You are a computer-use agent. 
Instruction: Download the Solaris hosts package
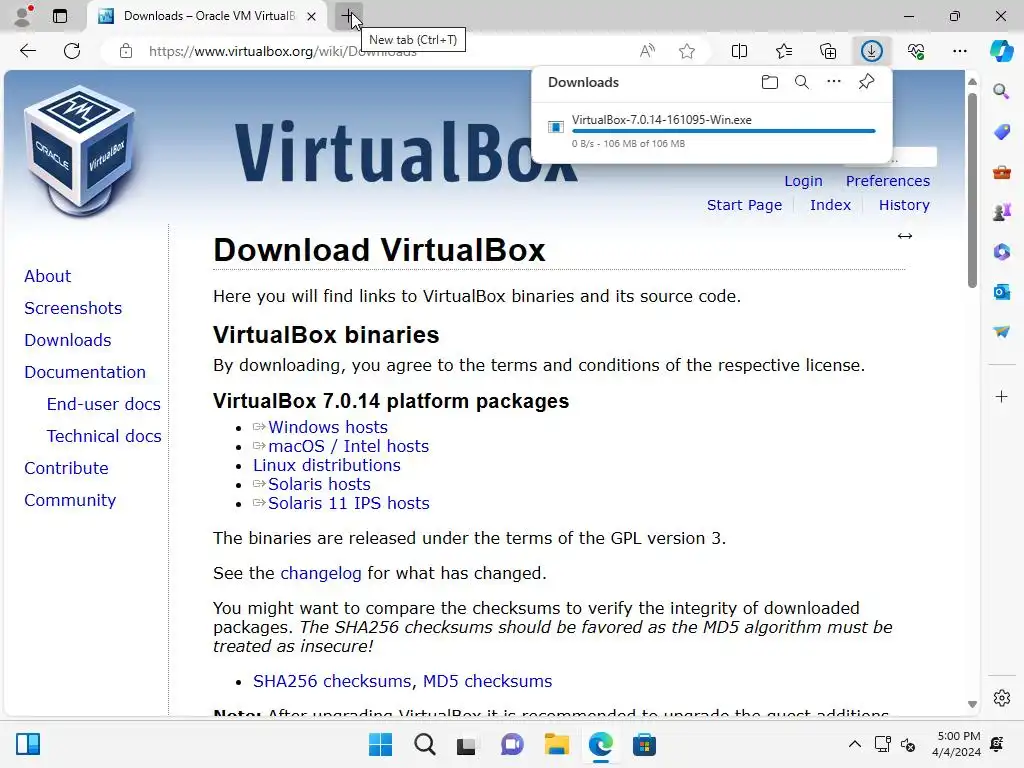[x=319, y=484]
